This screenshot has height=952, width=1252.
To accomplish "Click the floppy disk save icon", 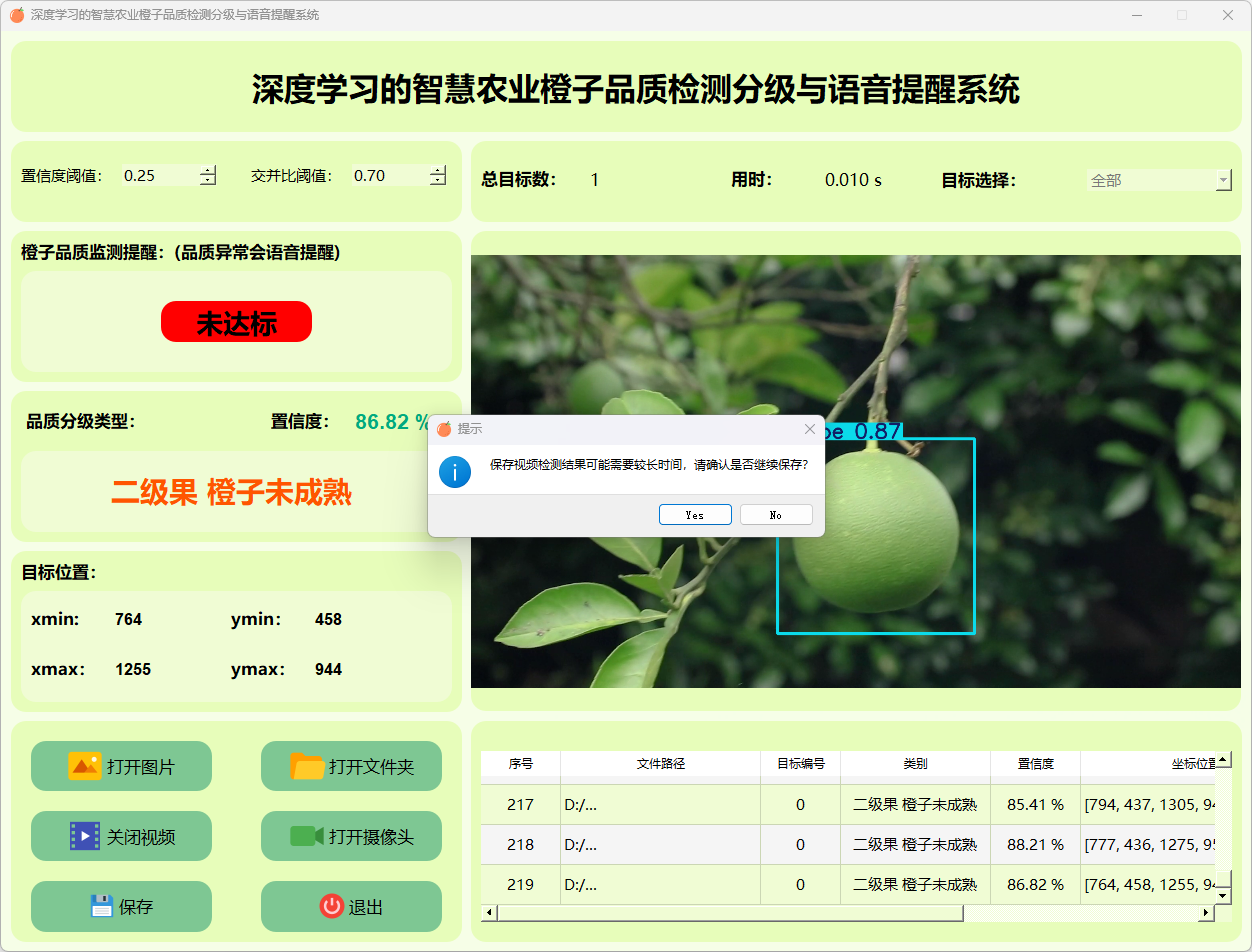I will coord(101,906).
